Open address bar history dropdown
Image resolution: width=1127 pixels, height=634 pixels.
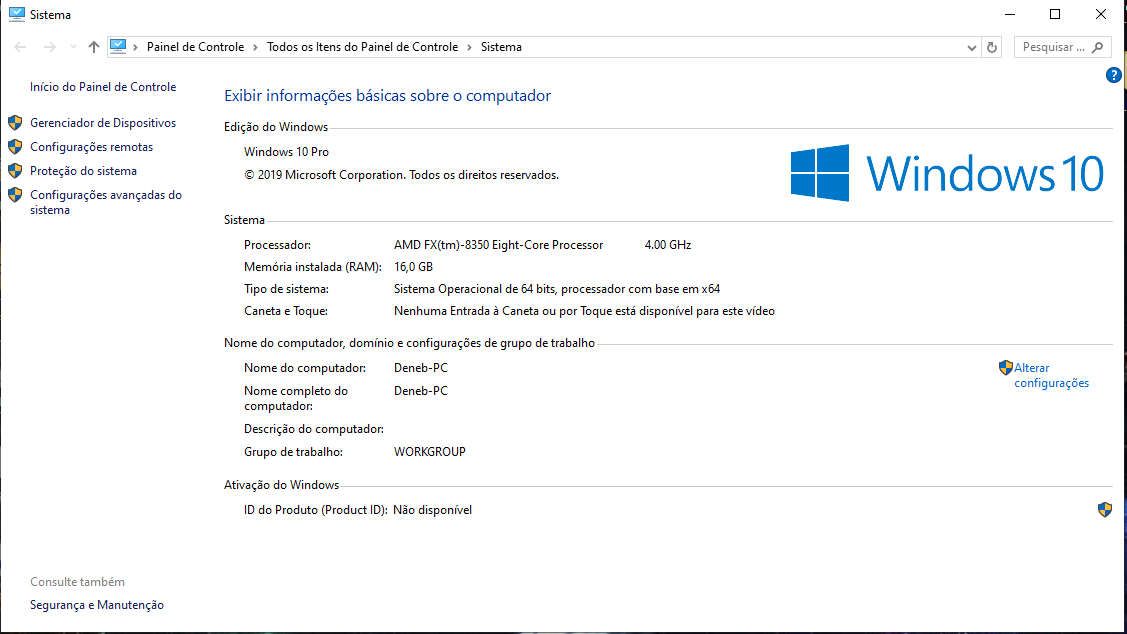click(x=972, y=47)
